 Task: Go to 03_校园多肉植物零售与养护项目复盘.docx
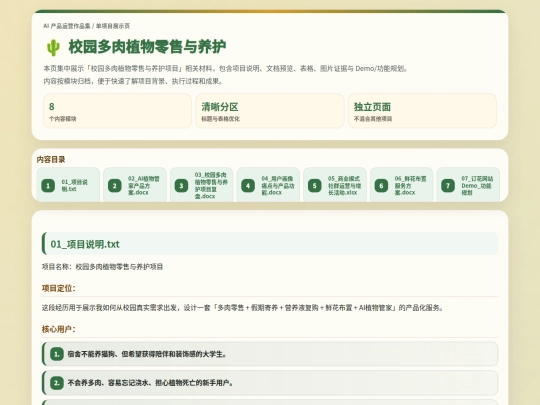tap(201, 185)
